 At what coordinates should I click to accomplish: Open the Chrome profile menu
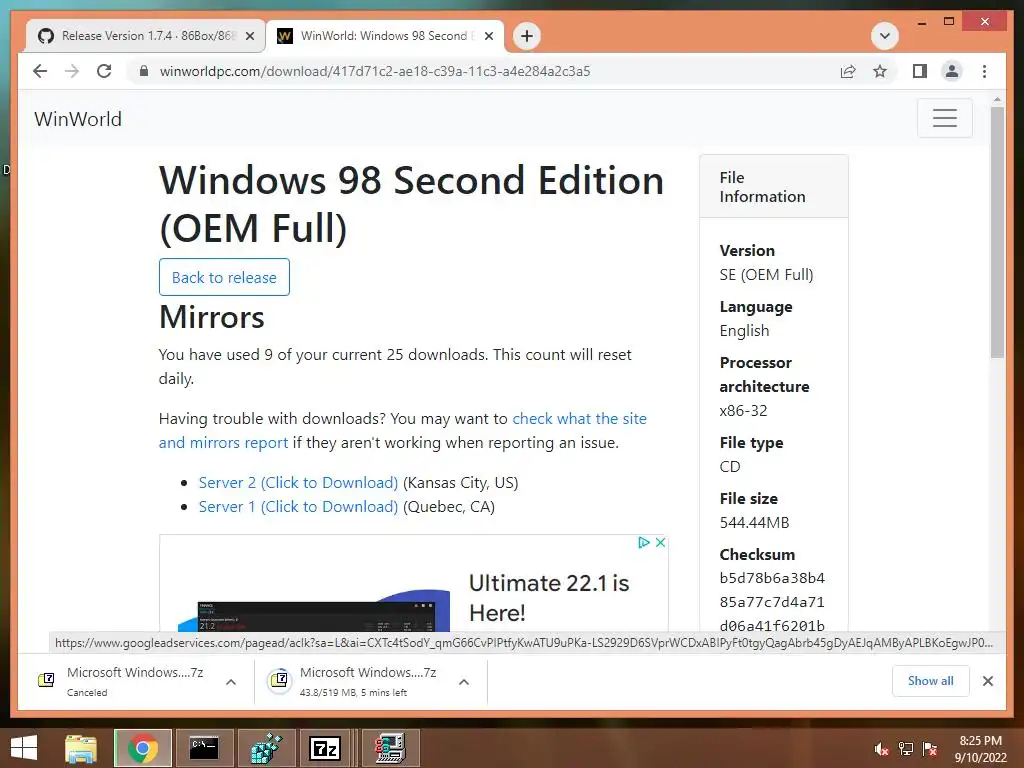click(x=952, y=71)
